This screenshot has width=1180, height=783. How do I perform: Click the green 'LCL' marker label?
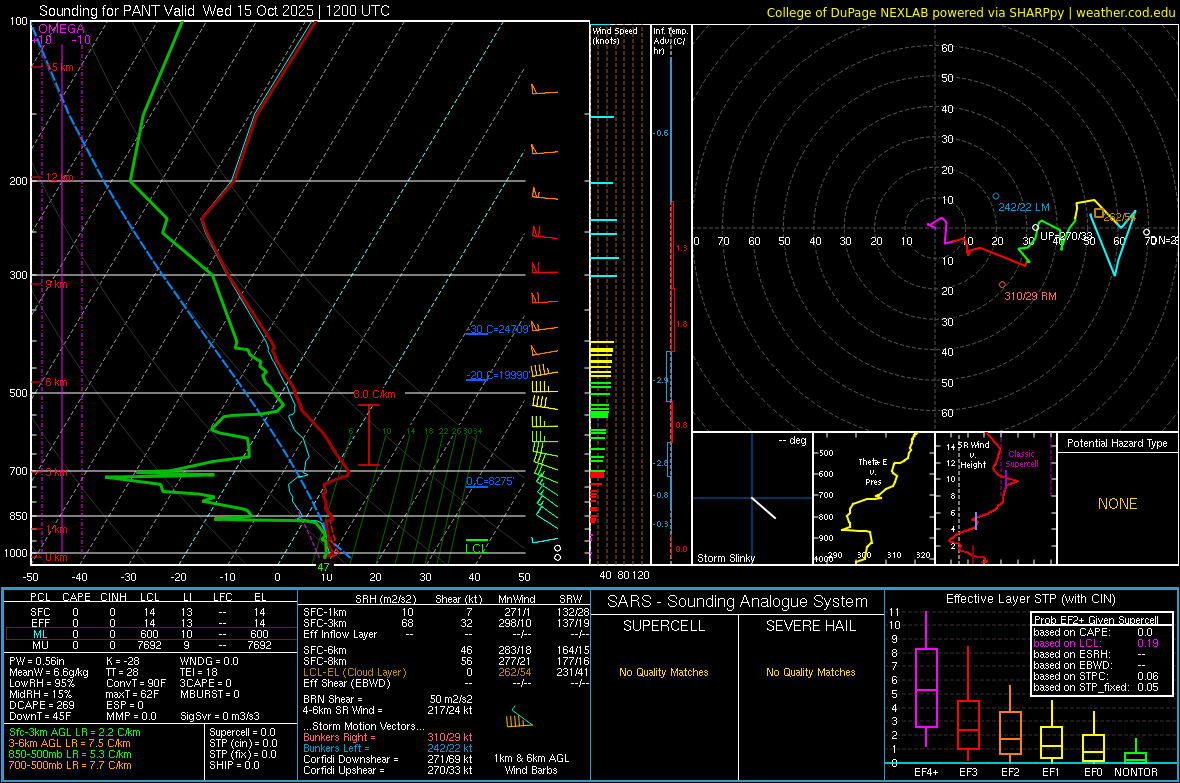click(476, 548)
